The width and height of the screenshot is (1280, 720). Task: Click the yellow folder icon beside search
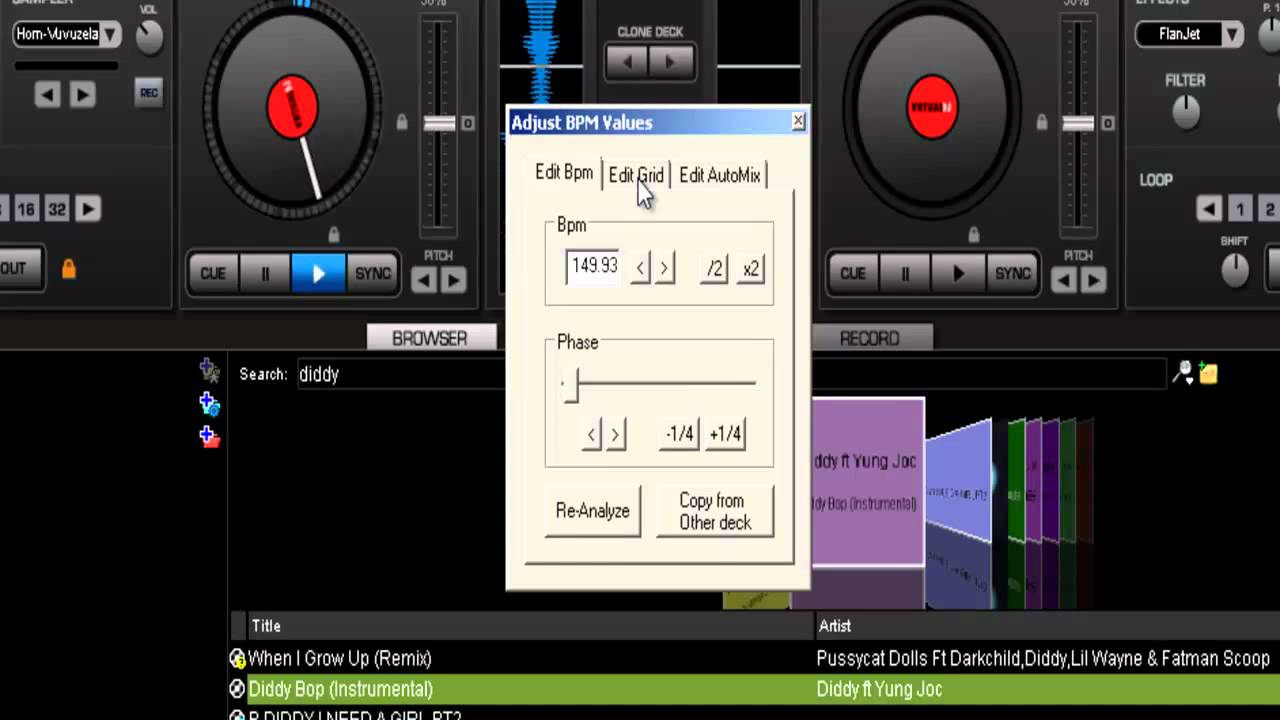coord(1209,373)
